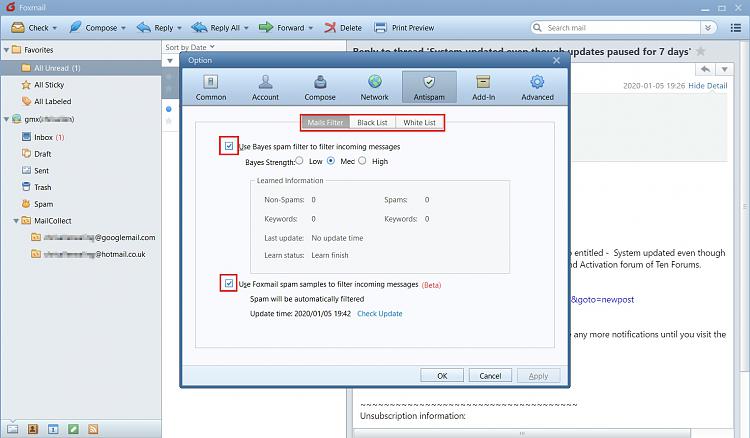This screenshot has height=438, width=750.
Task: Open the Common options tab icon
Action: point(210,82)
